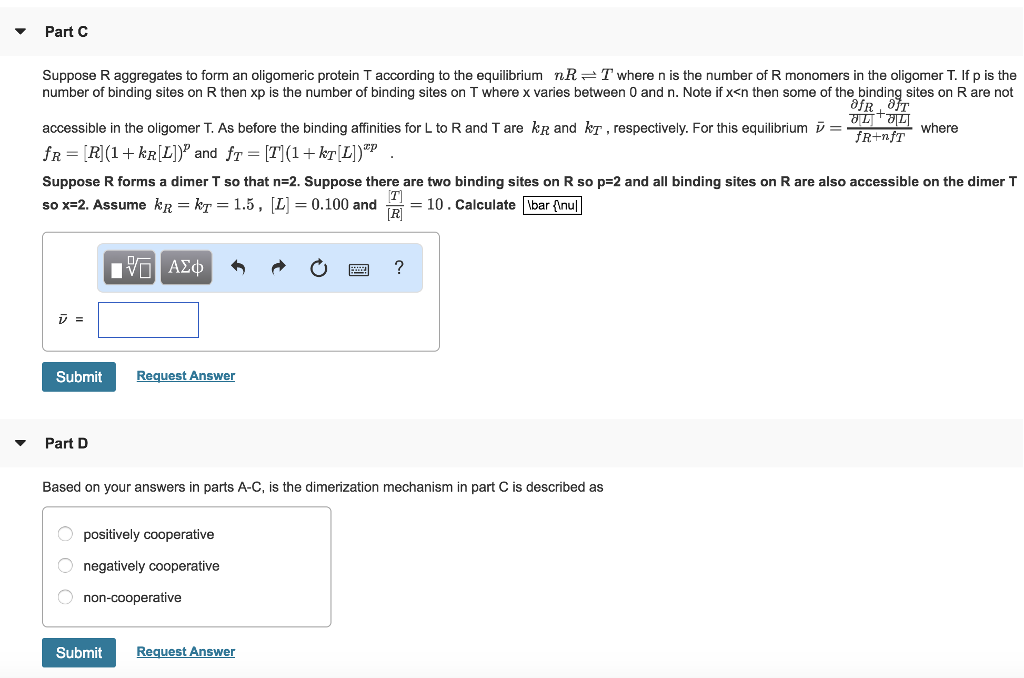Click the Part C header

pos(65,31)
